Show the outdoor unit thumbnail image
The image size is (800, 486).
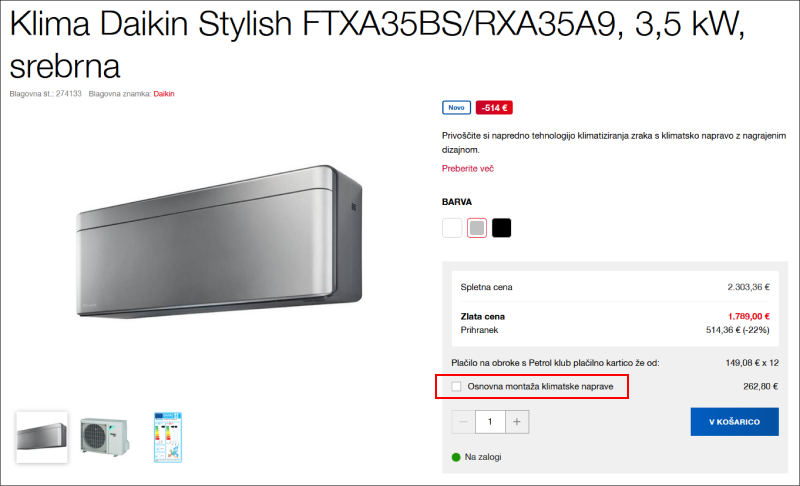[x=105, y=438]
